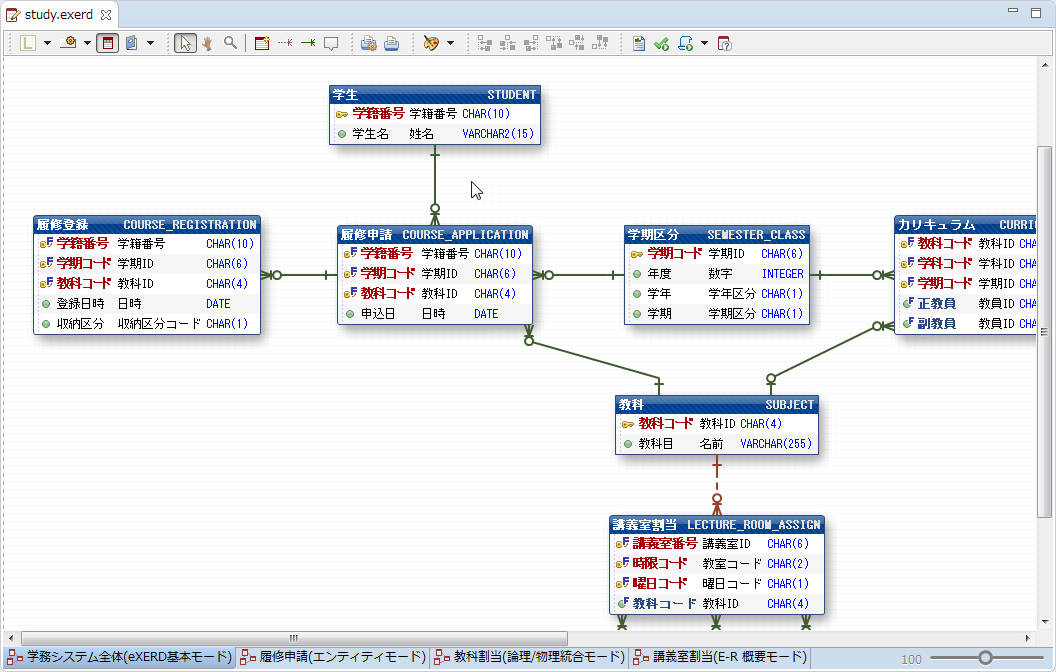Switch to 学務システム全体(eXERD基本モード) tab

tap(119, 657)
